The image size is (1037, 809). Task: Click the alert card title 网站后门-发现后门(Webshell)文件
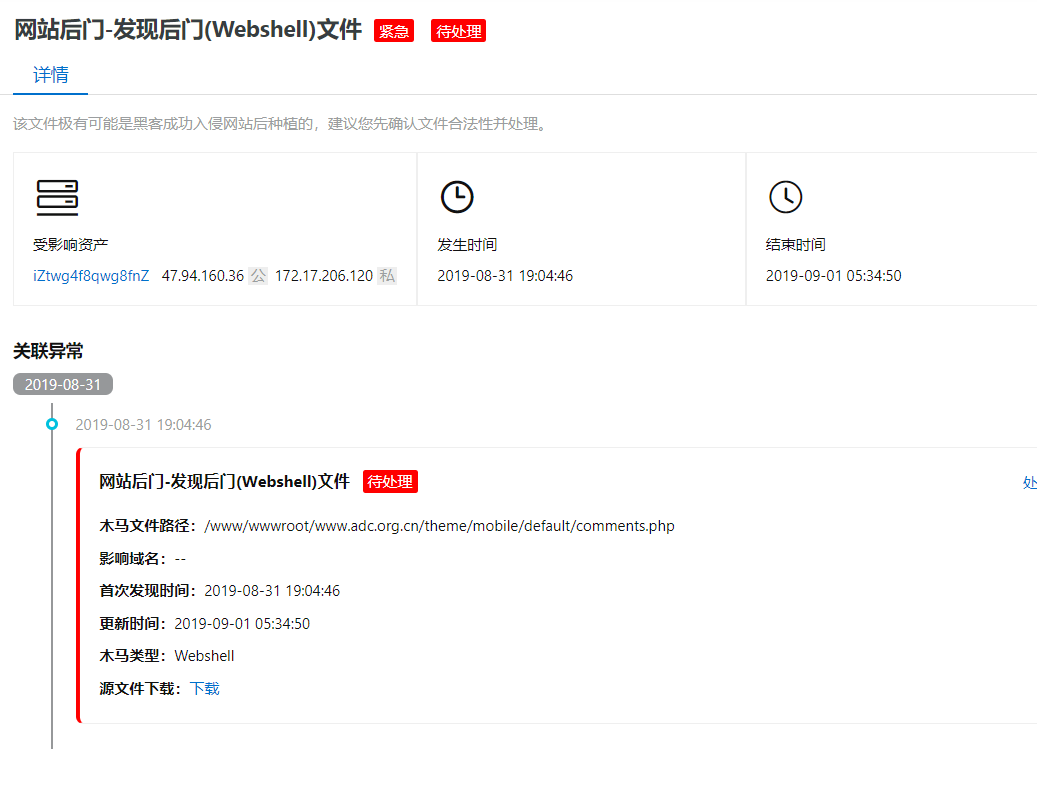pos(224,482)
